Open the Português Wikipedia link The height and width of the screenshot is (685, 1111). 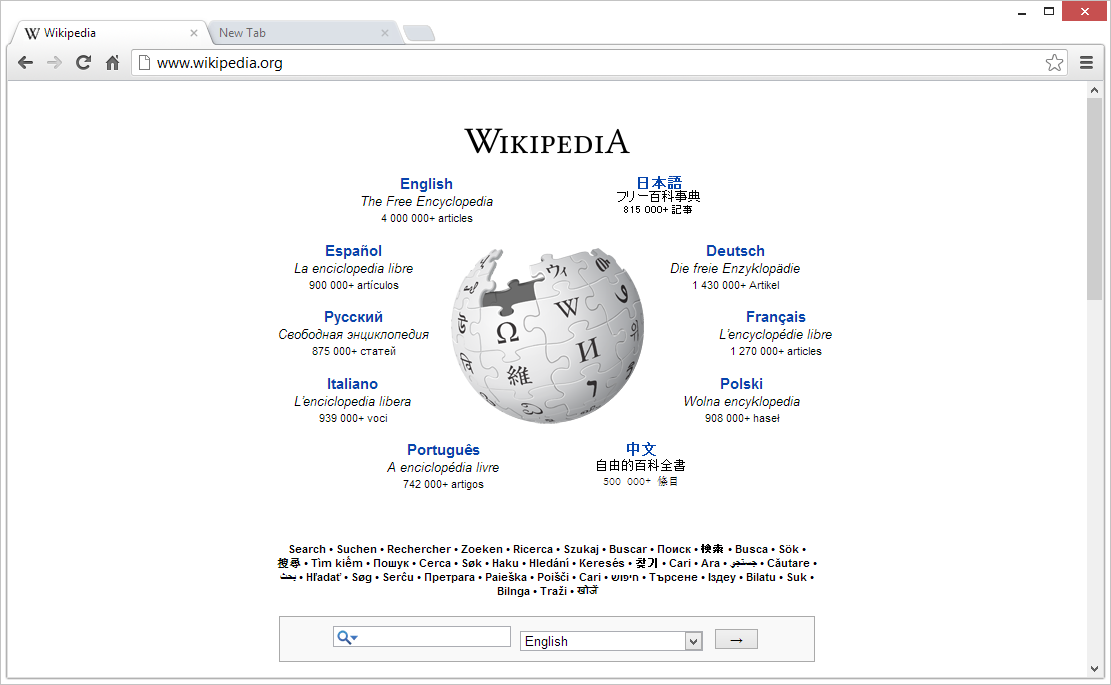(443, 450)
